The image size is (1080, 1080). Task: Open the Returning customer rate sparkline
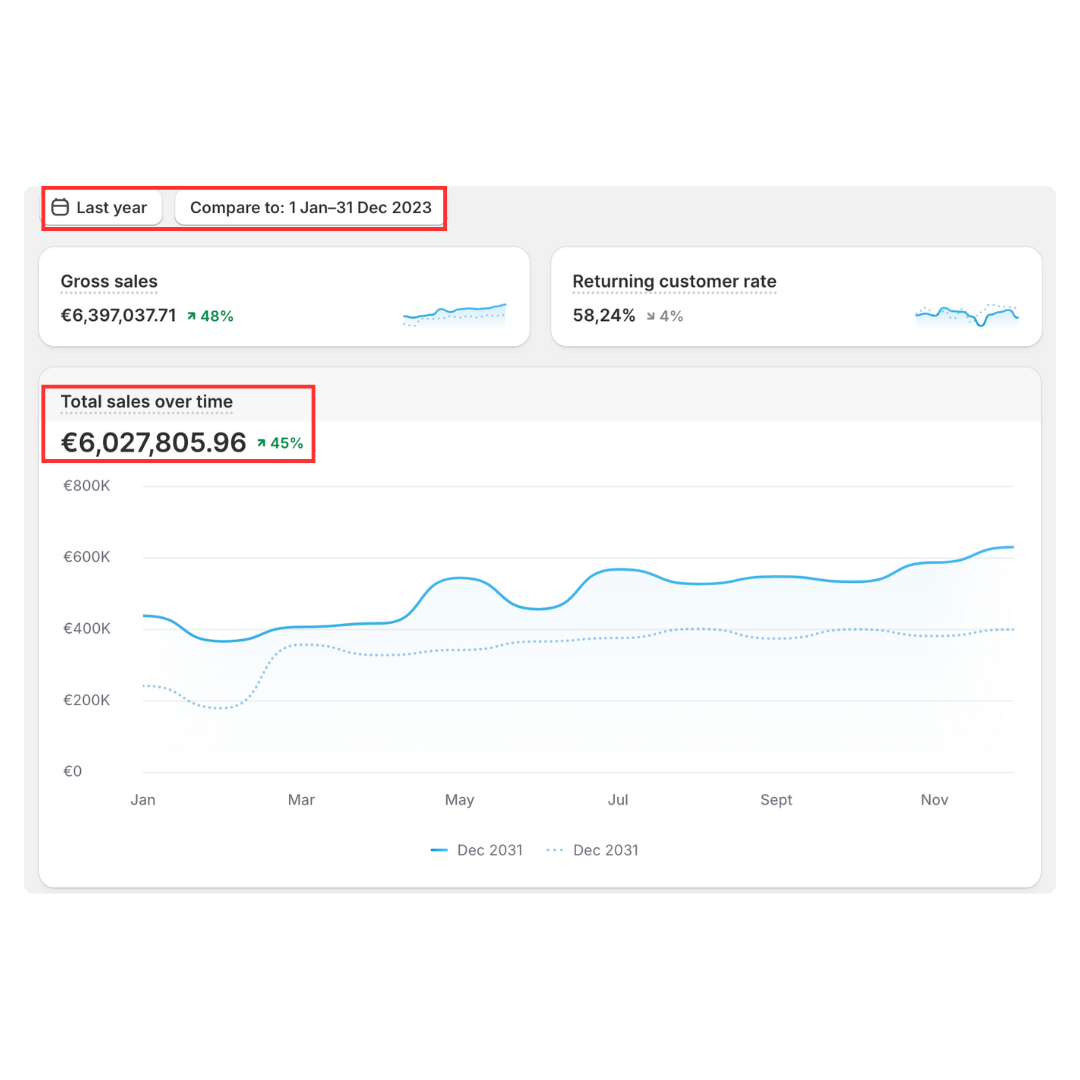click(x=966, y=315)
